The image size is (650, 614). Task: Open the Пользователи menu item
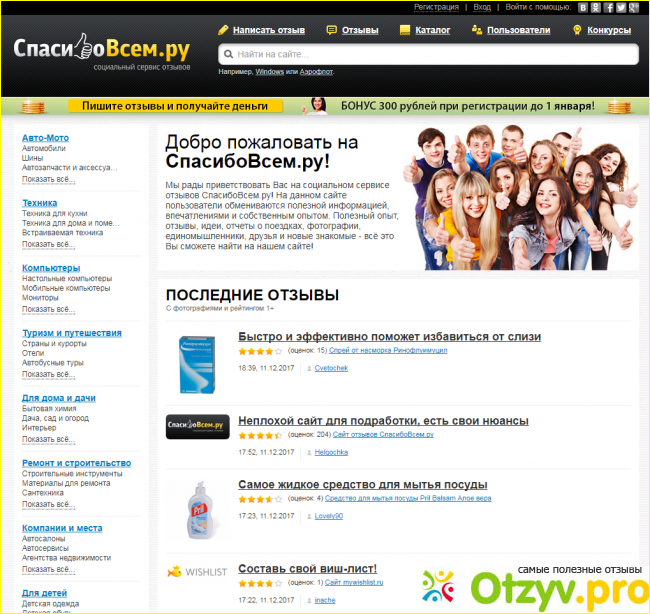[518, 30]
